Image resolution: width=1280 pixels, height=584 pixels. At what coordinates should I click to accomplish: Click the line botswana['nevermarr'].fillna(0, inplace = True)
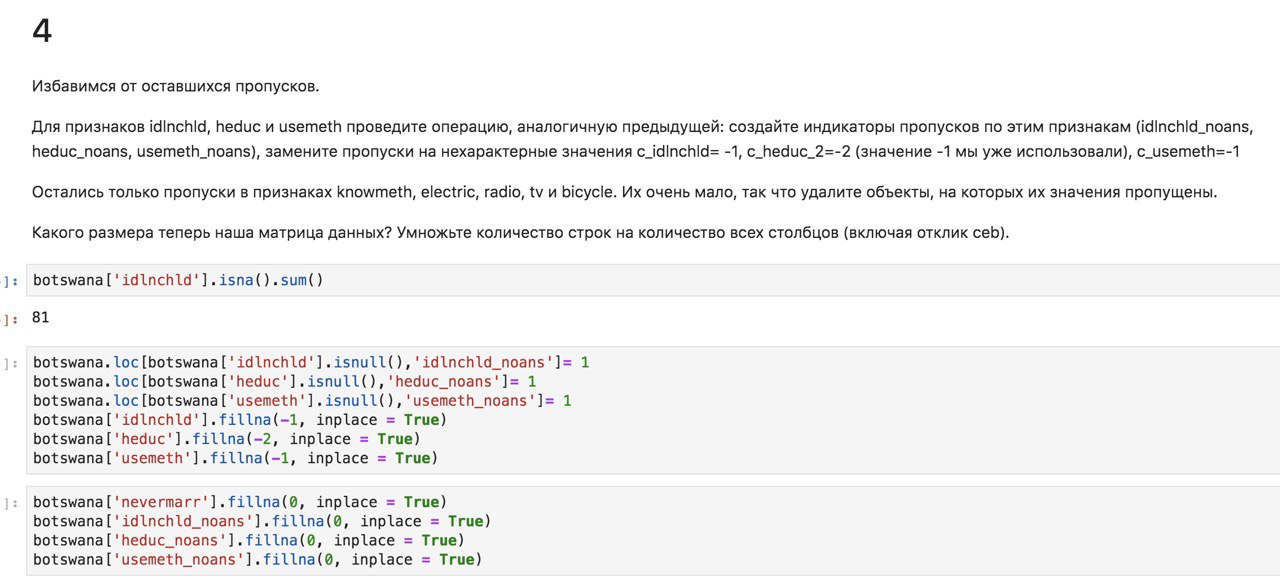point(240,502)
